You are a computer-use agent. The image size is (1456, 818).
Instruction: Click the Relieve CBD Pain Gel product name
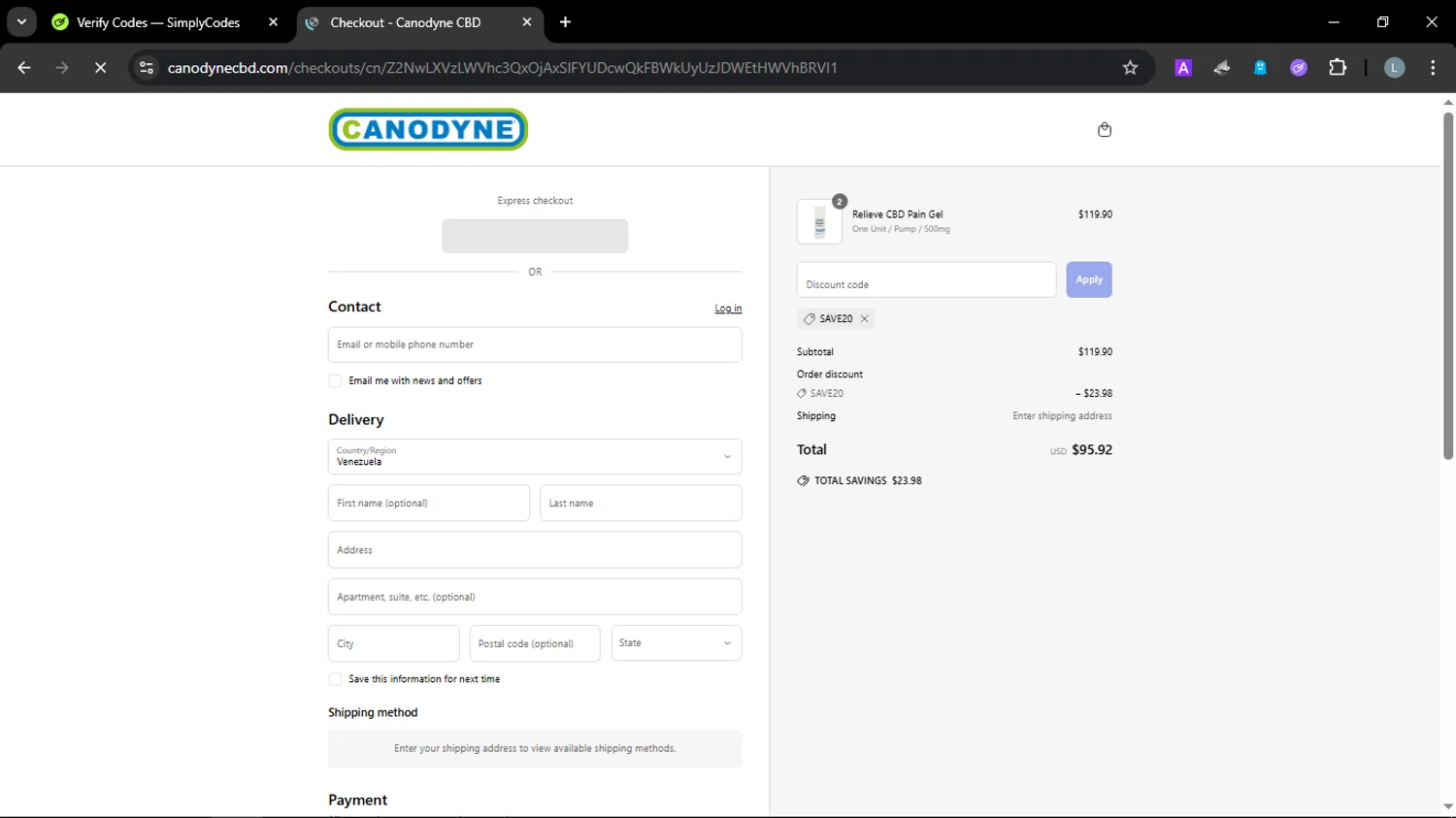[x=897, y=214]
